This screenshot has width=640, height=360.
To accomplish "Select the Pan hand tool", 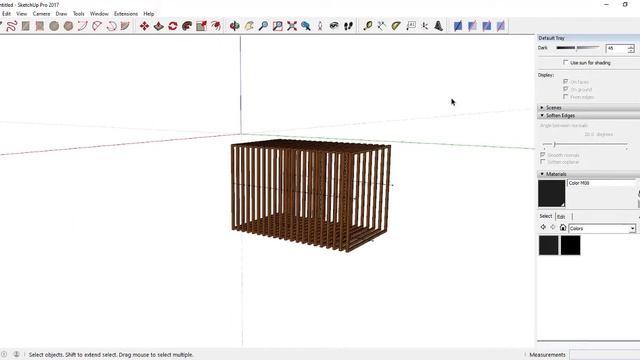I will (x=249, y=26).
